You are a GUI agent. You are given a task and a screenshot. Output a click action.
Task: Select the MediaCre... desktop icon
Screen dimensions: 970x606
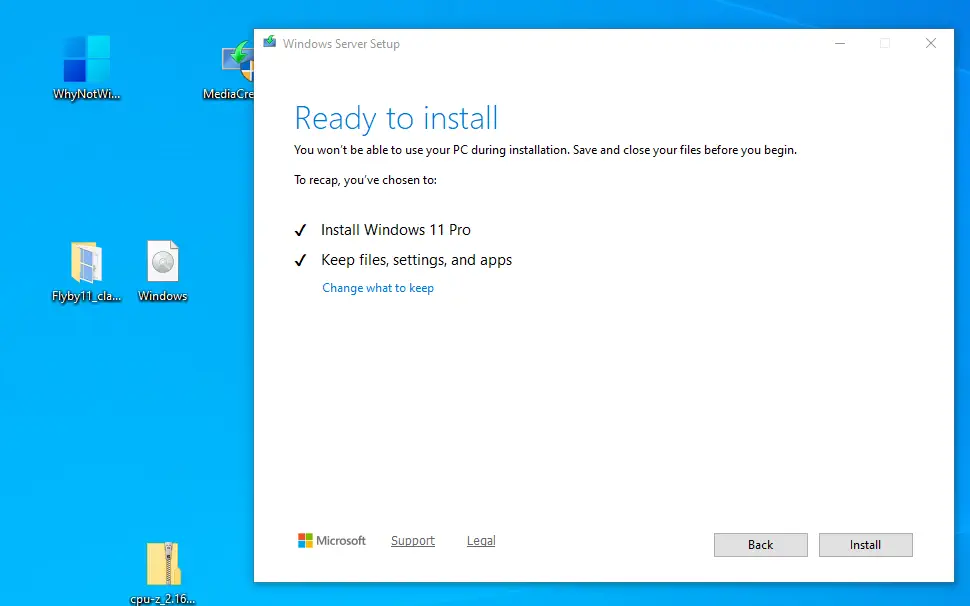coord(230,69)
